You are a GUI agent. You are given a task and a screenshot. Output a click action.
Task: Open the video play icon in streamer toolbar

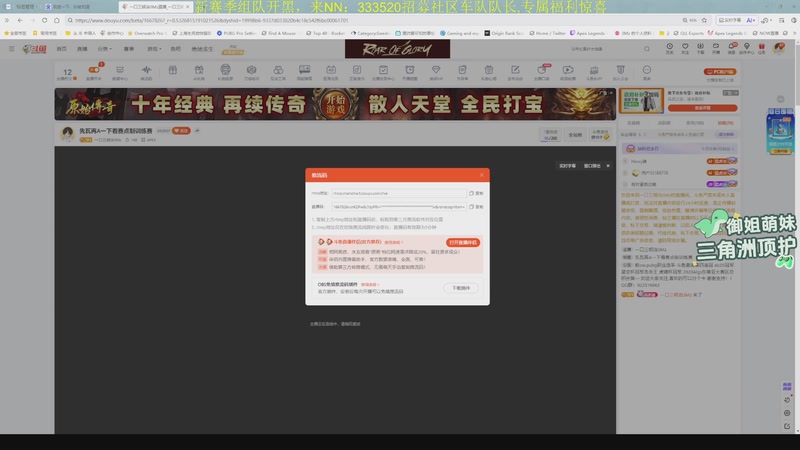[x=568, y=72]
